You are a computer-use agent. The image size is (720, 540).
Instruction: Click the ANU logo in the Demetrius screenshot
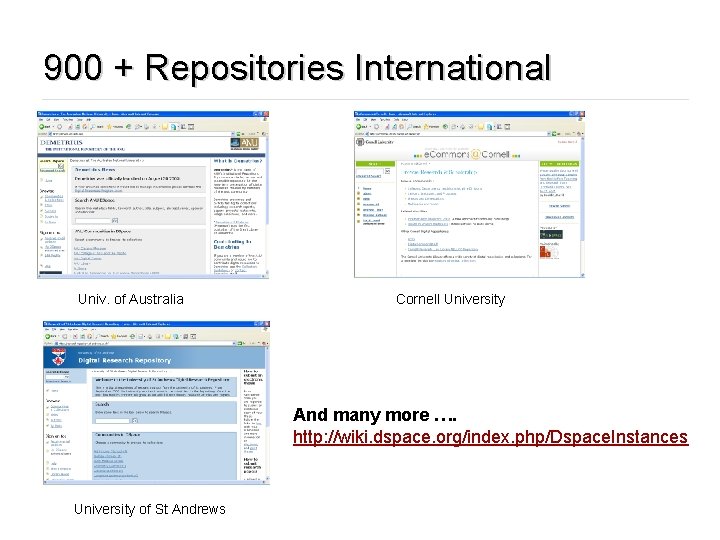244,144
